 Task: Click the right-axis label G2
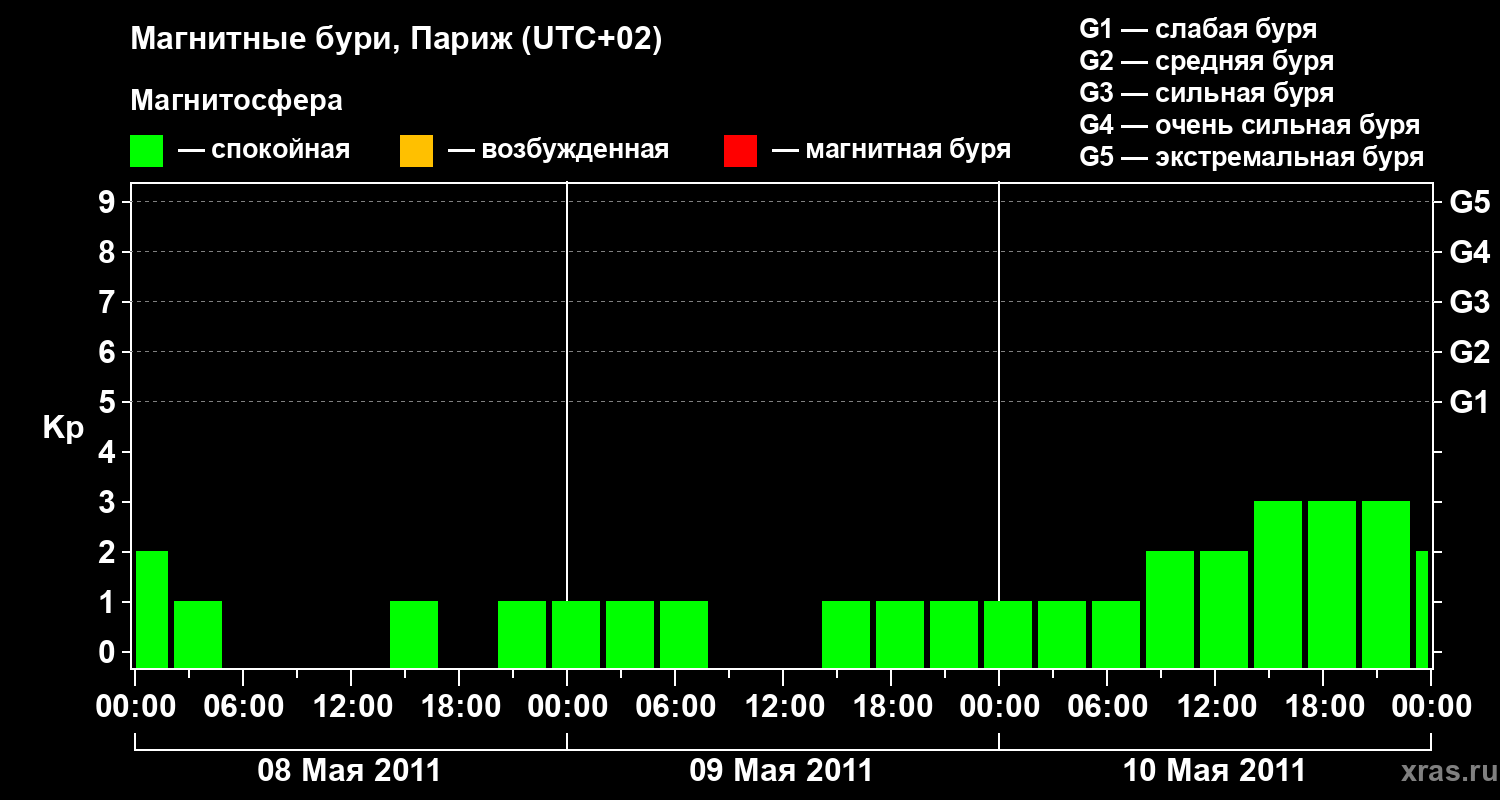(1469, 352)
